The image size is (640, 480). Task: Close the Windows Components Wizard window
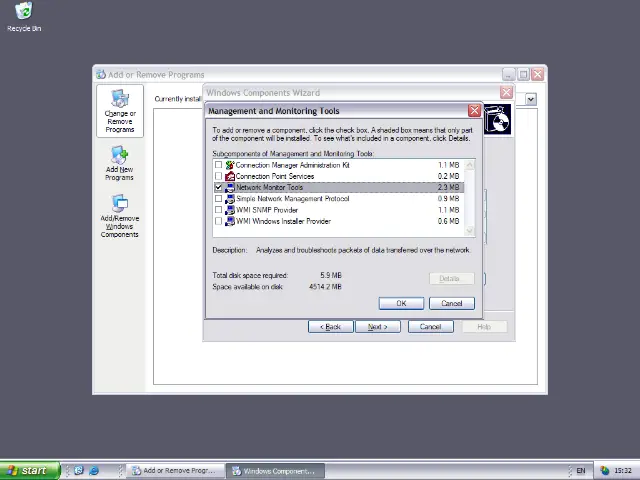(x=506, y=93)
